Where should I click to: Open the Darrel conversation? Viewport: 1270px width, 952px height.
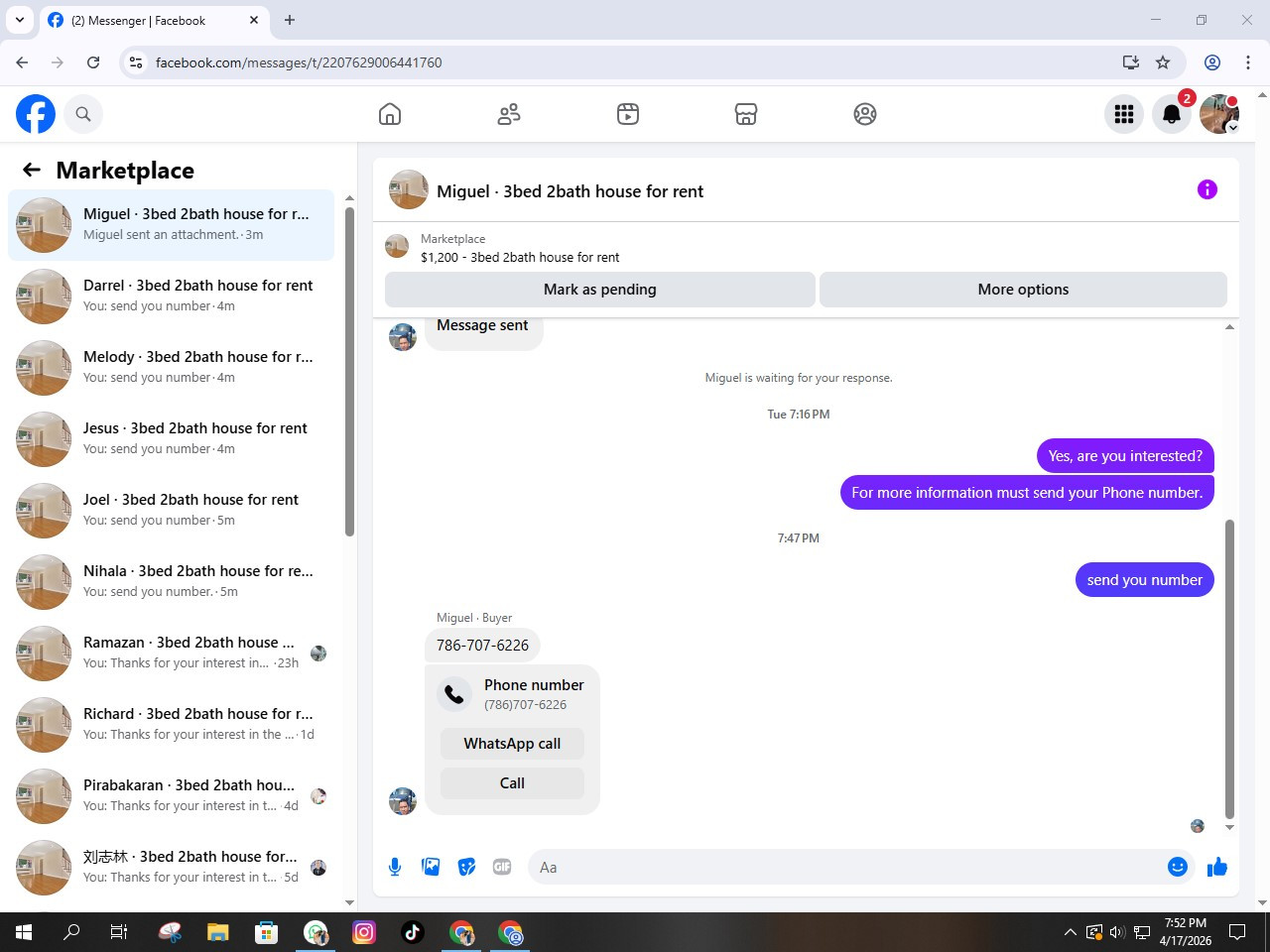171,297
